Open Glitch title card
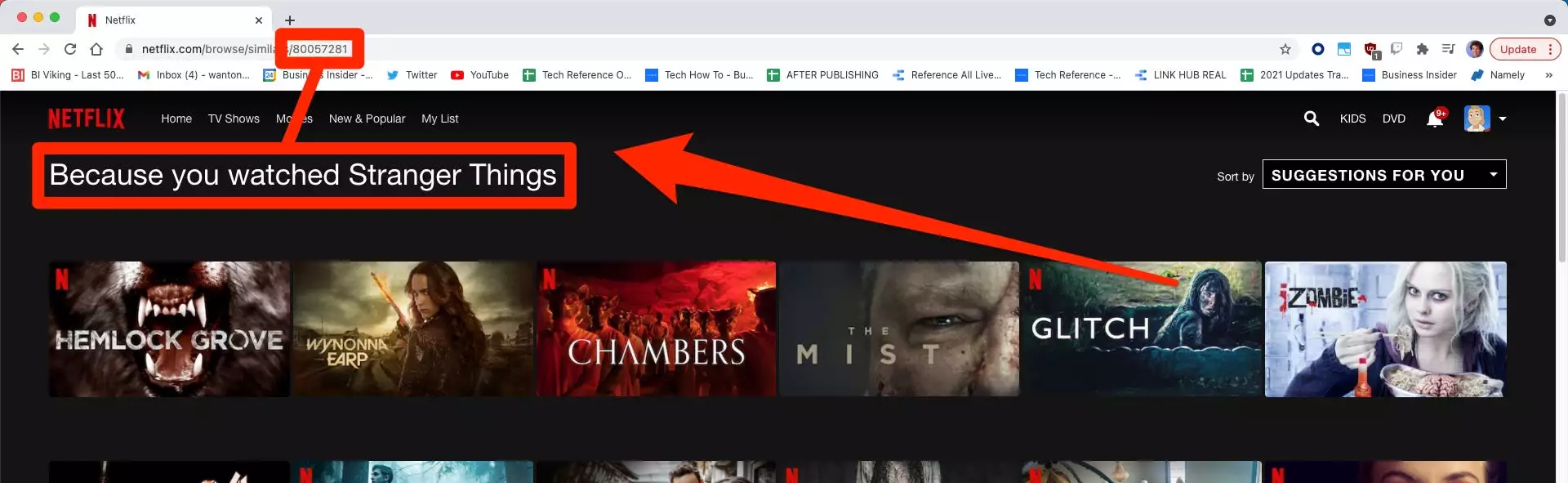 (1142, 329)
